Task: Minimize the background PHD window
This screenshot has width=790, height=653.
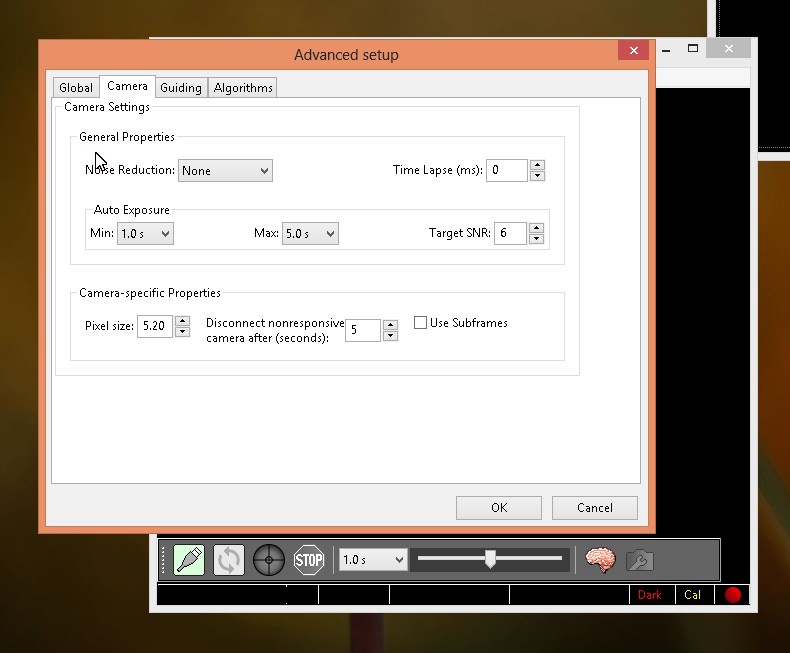Action: [x=667, y=50]
